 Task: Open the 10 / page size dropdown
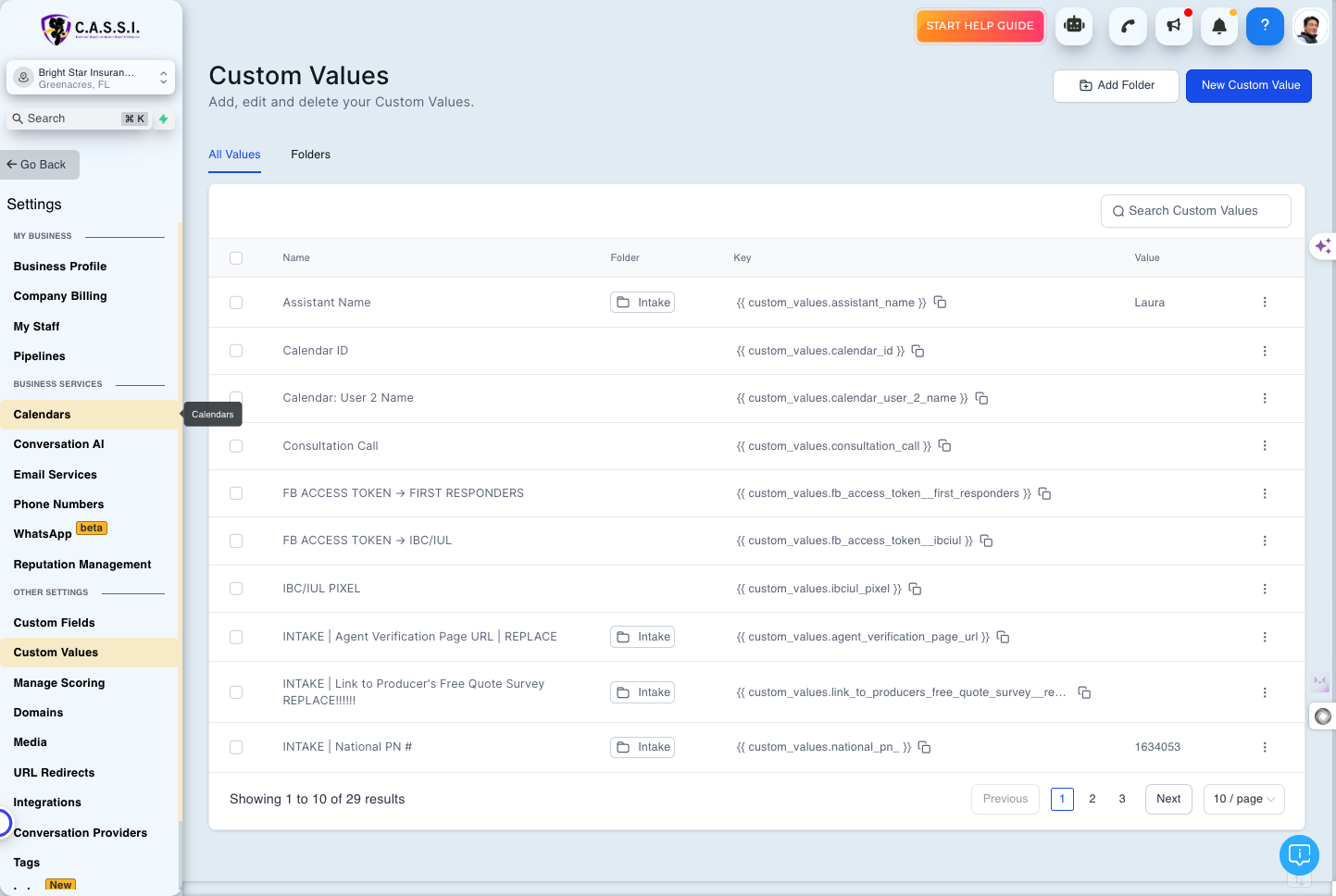coord(1243,799)
